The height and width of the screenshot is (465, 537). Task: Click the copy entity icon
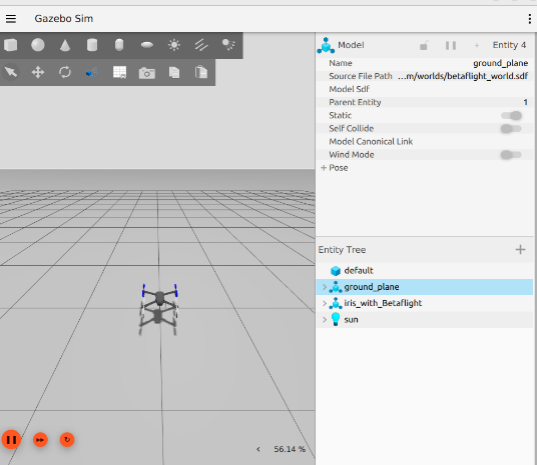174,72
